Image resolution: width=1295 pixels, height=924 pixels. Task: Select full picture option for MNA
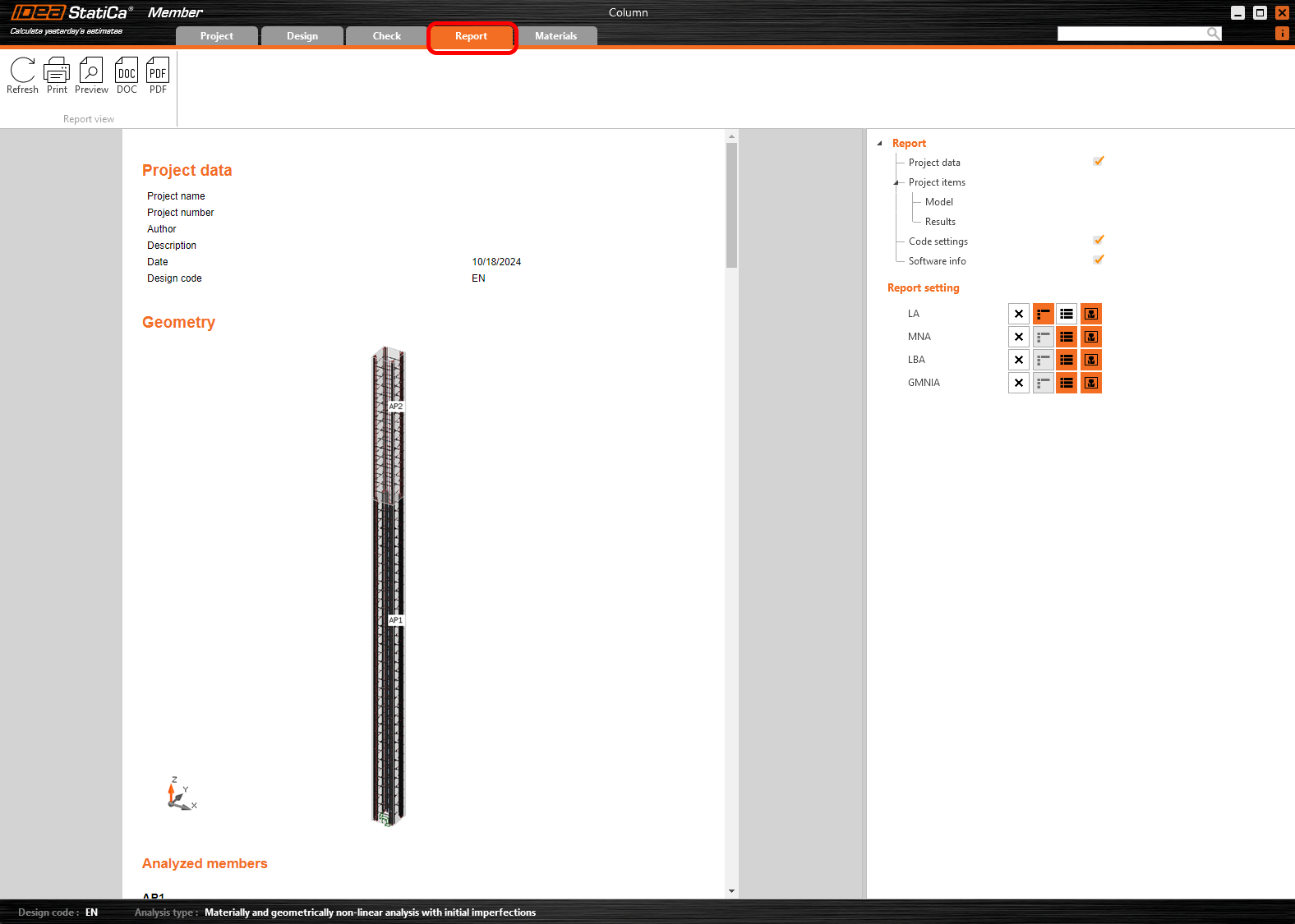coord(1091,337)
